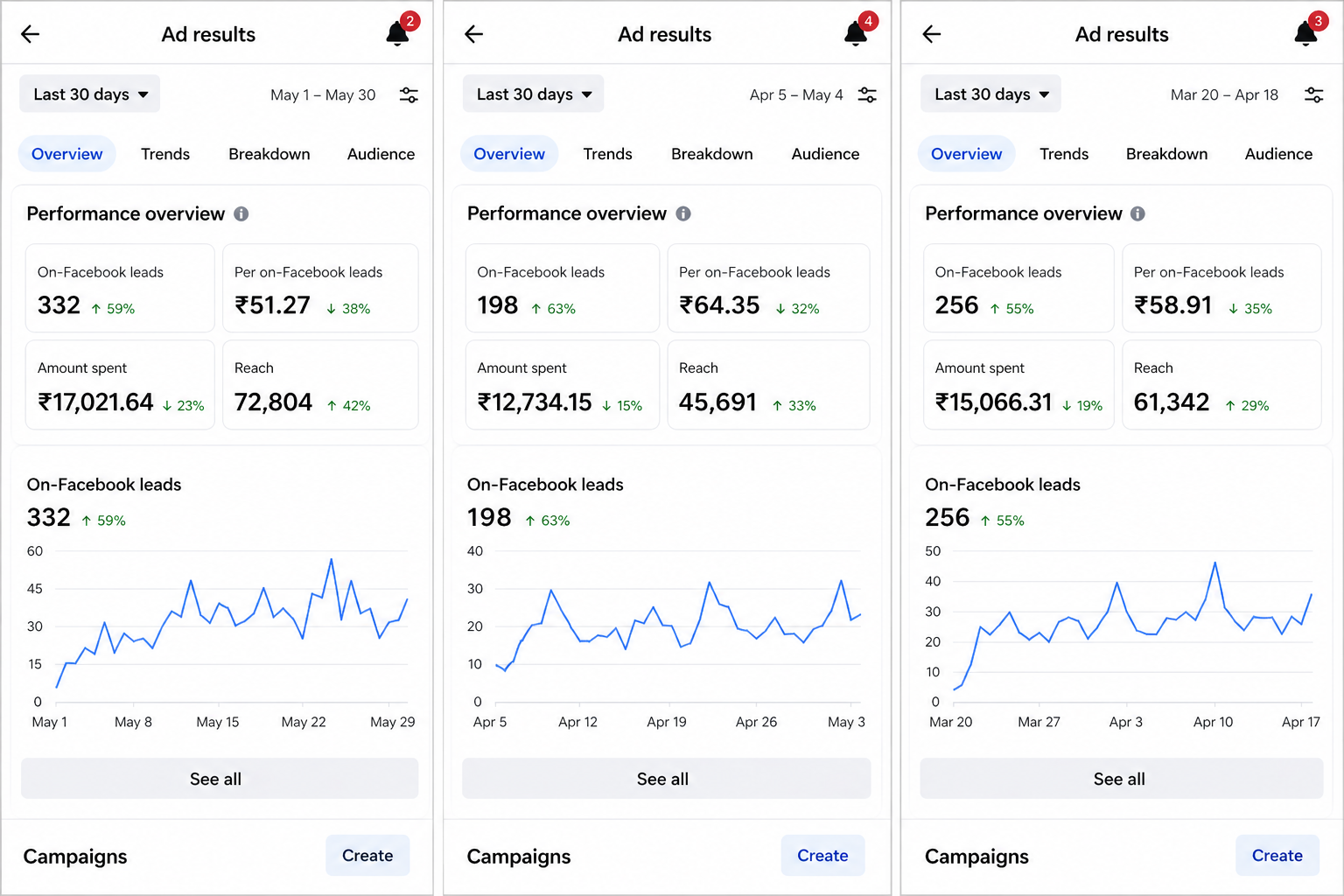Switch to Trends tab in Mar 20 – Apr 18 panel
This screenshot has width=1344, height=896.
[x=1064, y=154]
